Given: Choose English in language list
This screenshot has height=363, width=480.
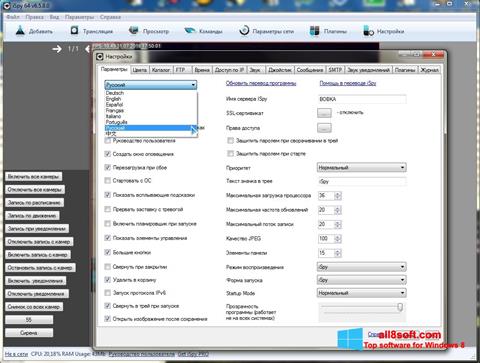Looking at the screenshot, I should 151,99.
